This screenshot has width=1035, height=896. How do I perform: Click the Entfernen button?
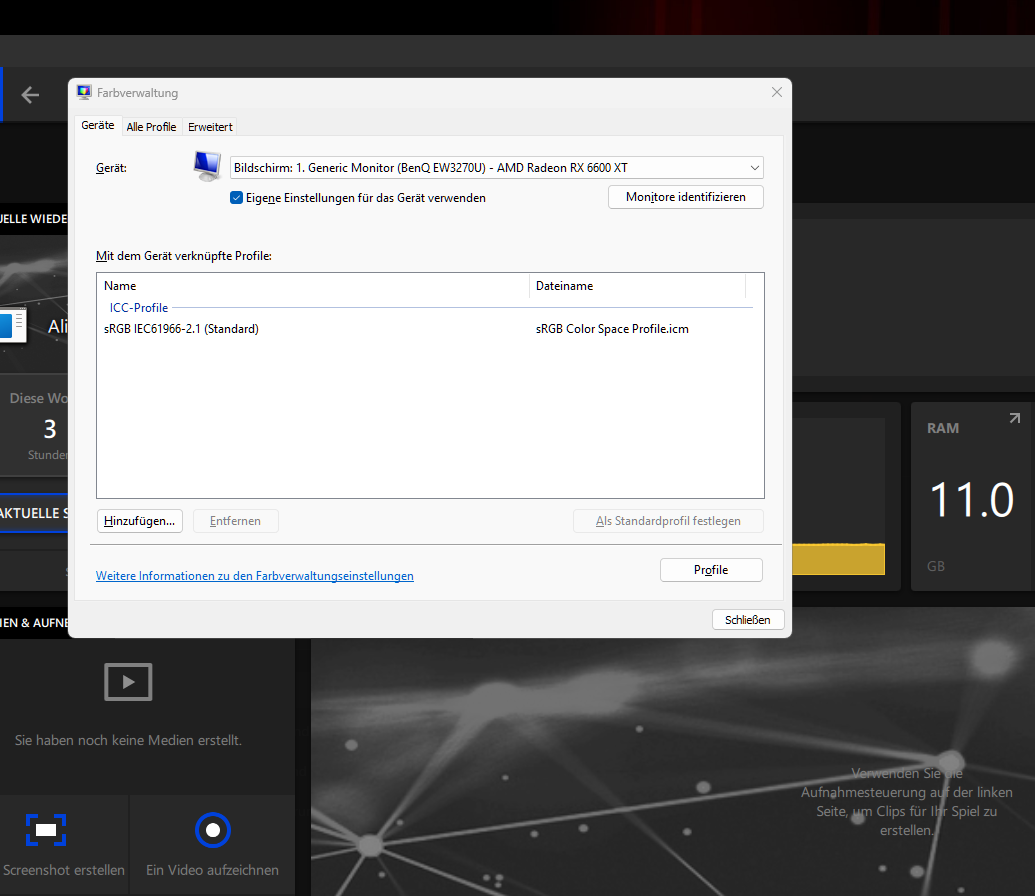tap(235, 521)
